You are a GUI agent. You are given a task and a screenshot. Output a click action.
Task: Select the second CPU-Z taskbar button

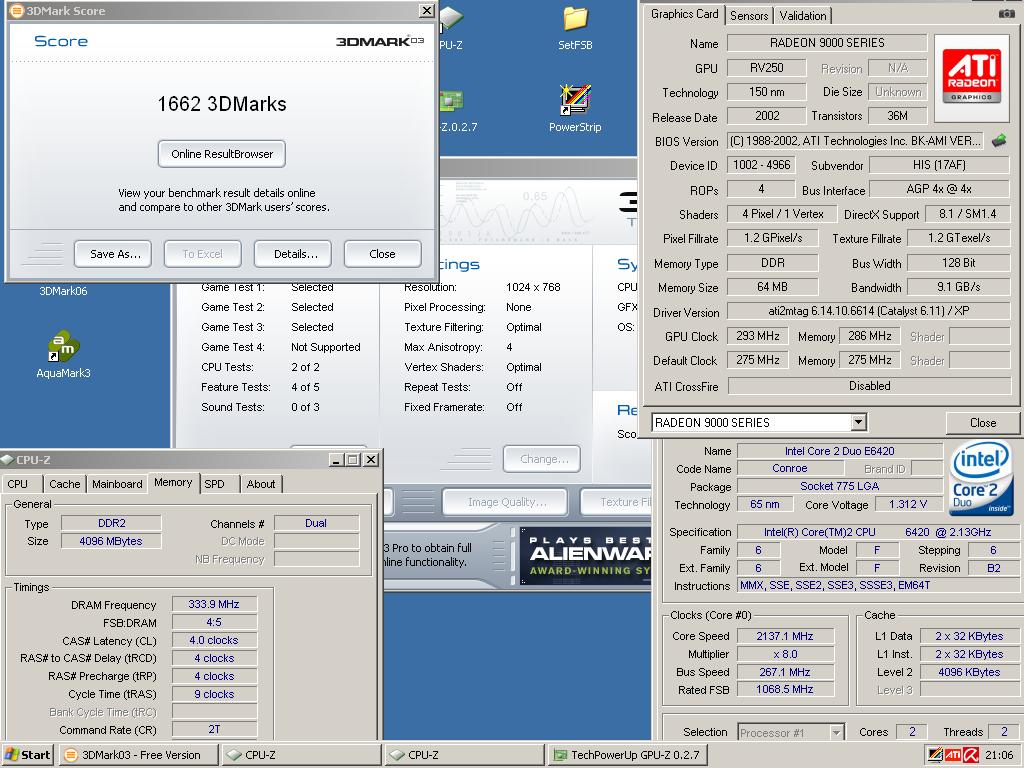click(464, 755)
